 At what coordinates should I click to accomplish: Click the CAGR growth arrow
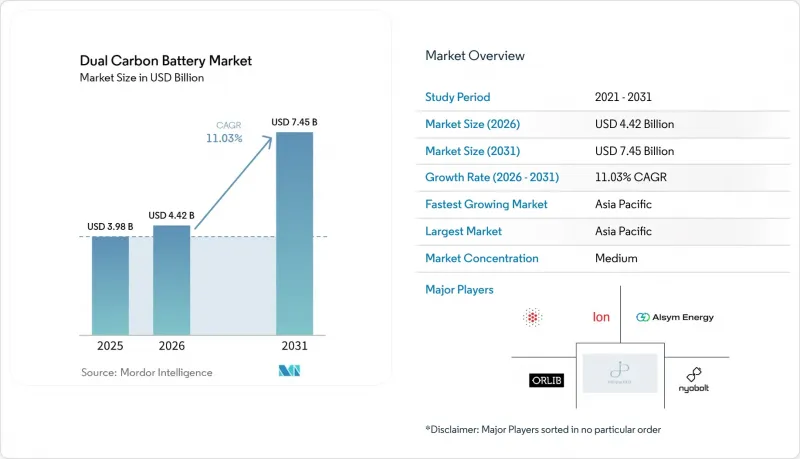point(234,183)
